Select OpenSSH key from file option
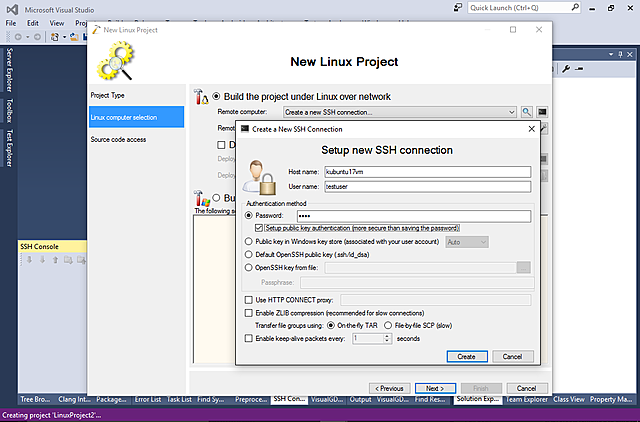This screenshot has height=422, width=640. [248, 267]
